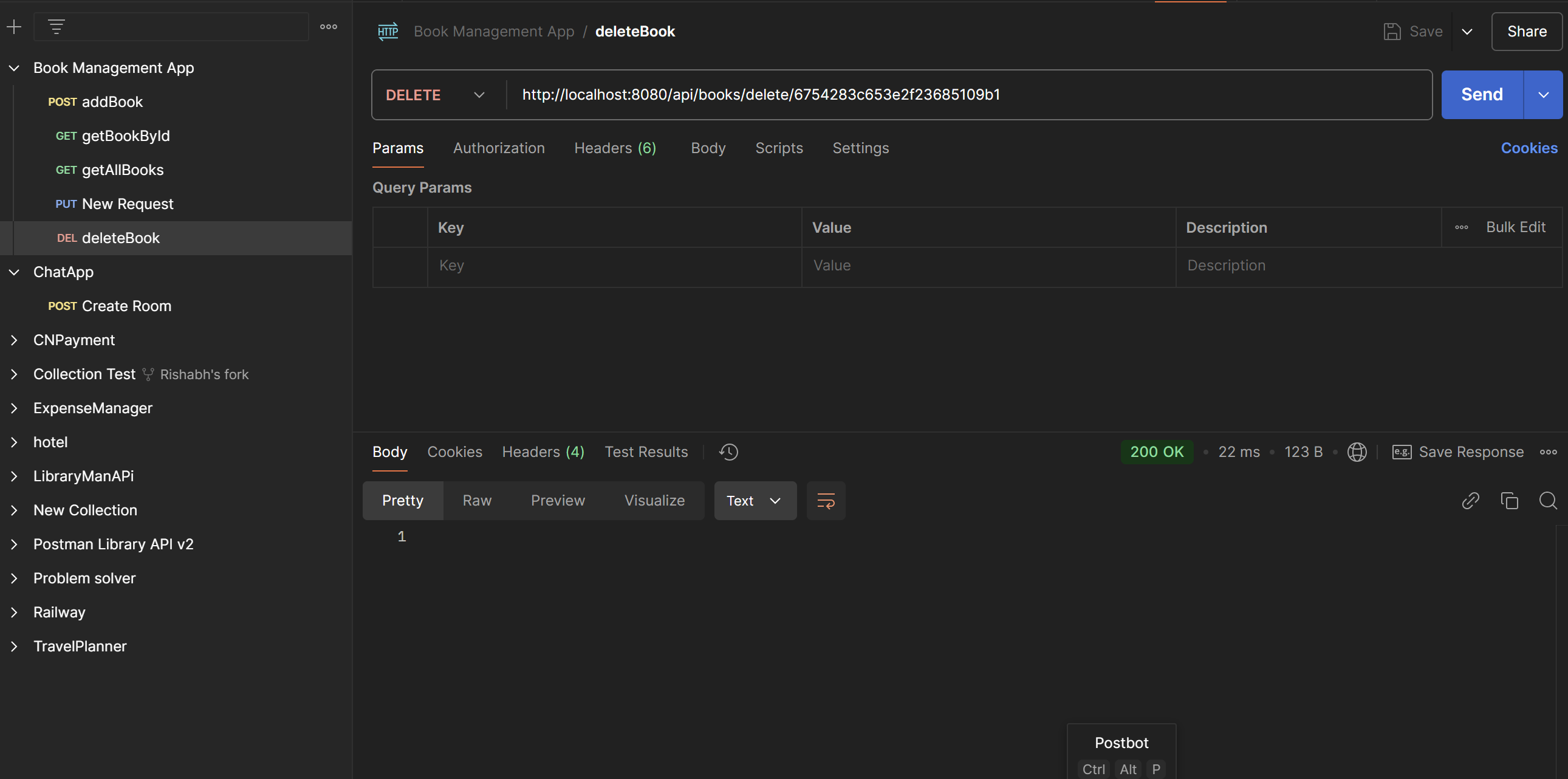Switch response view to Preview
This screenshot has height=779, width=1568.
[x=558, y=501]
